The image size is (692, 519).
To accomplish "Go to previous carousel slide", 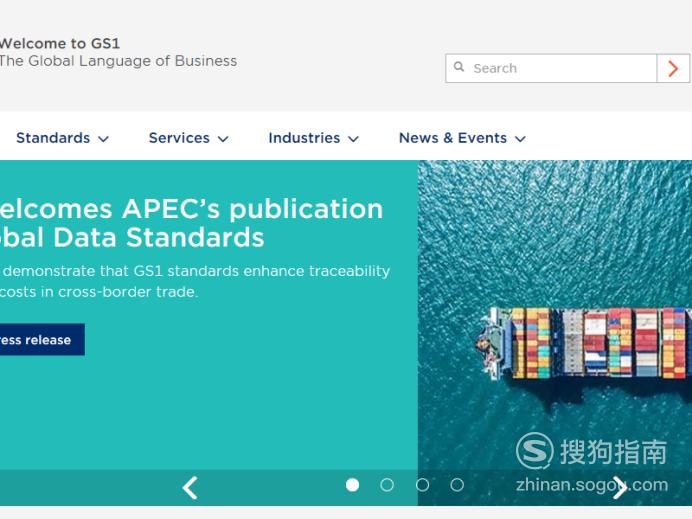I will point(190,488).
